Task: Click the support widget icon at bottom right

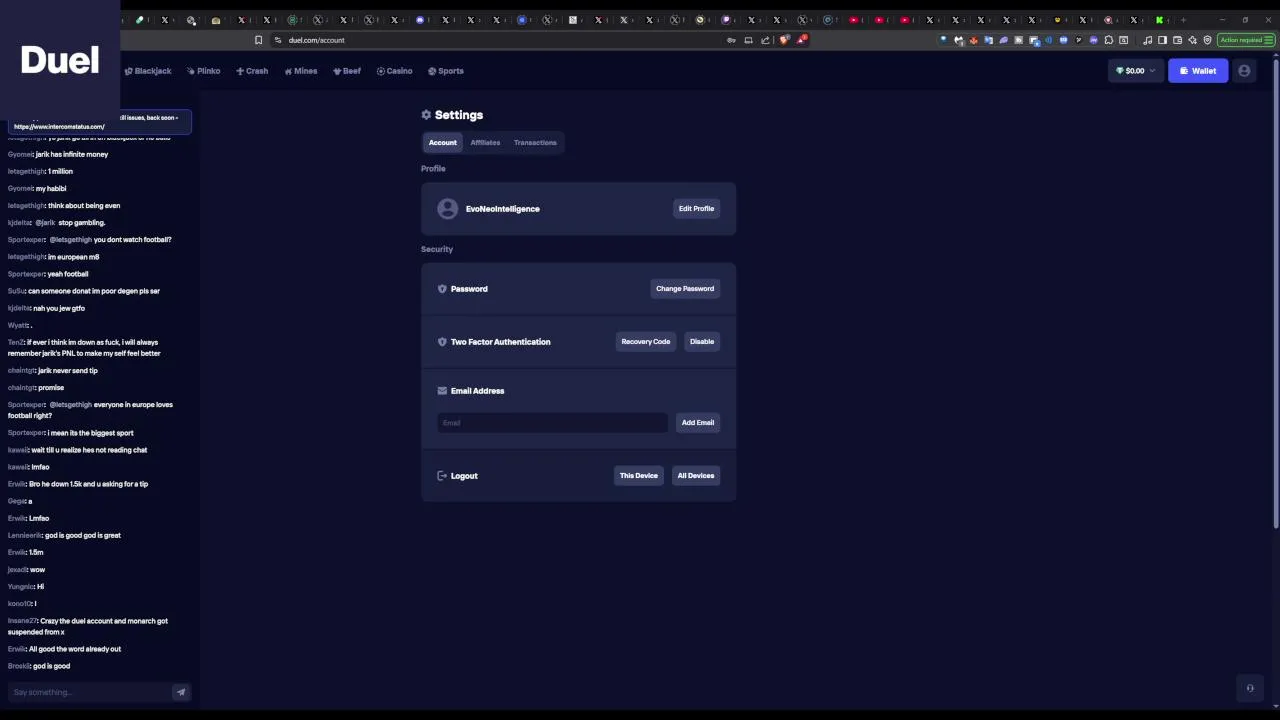Action: (x=1250, y=688)
